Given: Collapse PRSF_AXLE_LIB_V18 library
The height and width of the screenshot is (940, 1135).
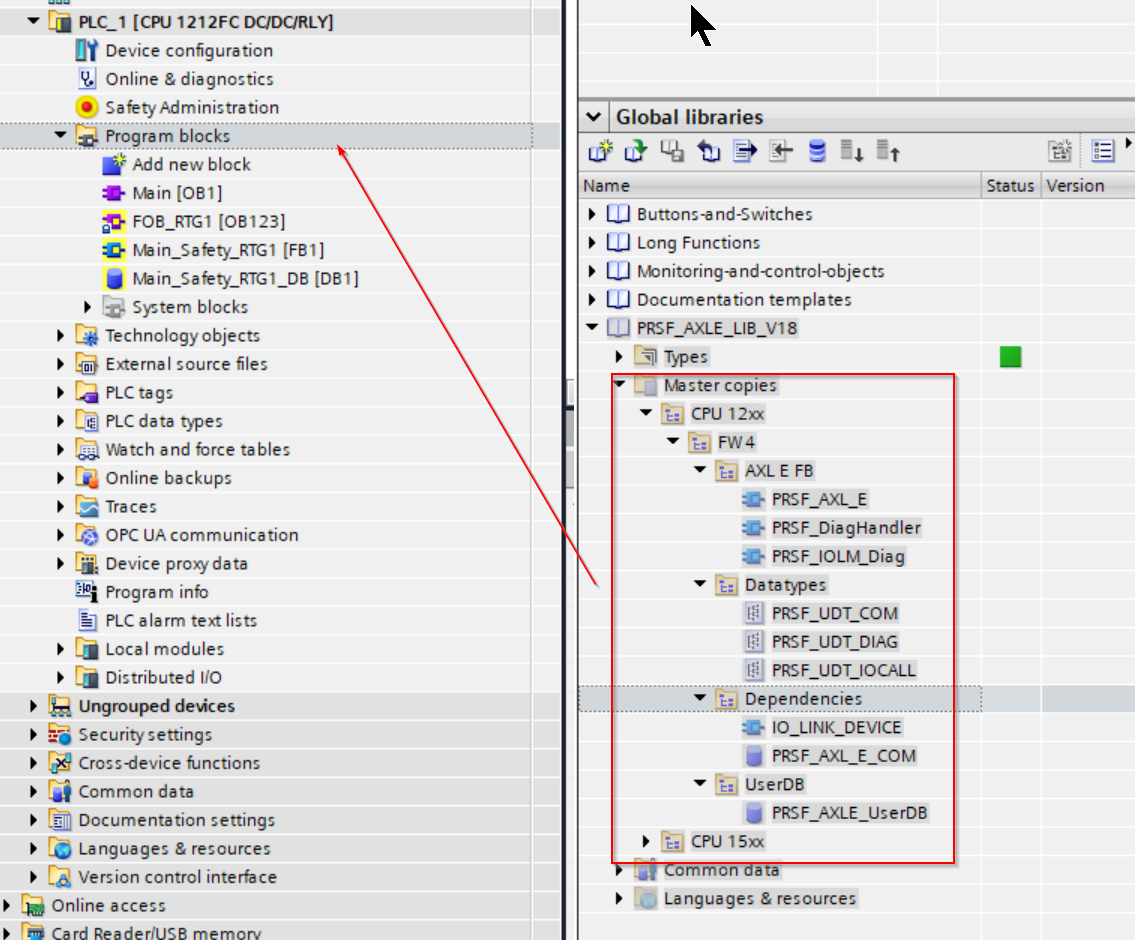Looking at the screenshot, I should (x=592, y=327).
